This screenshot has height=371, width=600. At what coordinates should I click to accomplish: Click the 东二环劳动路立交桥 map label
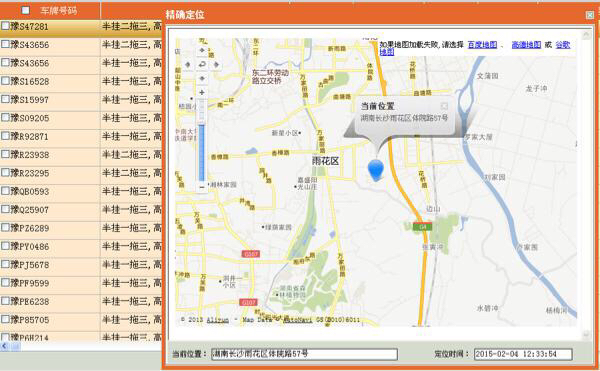(x=270, y=76)
